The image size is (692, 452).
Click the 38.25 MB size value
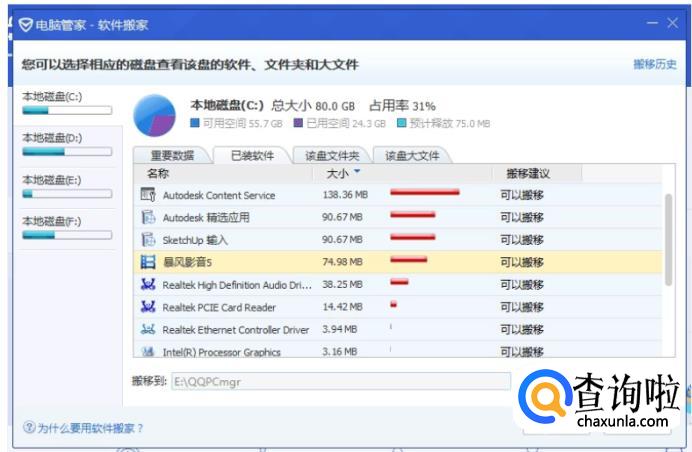click(342, 284)
